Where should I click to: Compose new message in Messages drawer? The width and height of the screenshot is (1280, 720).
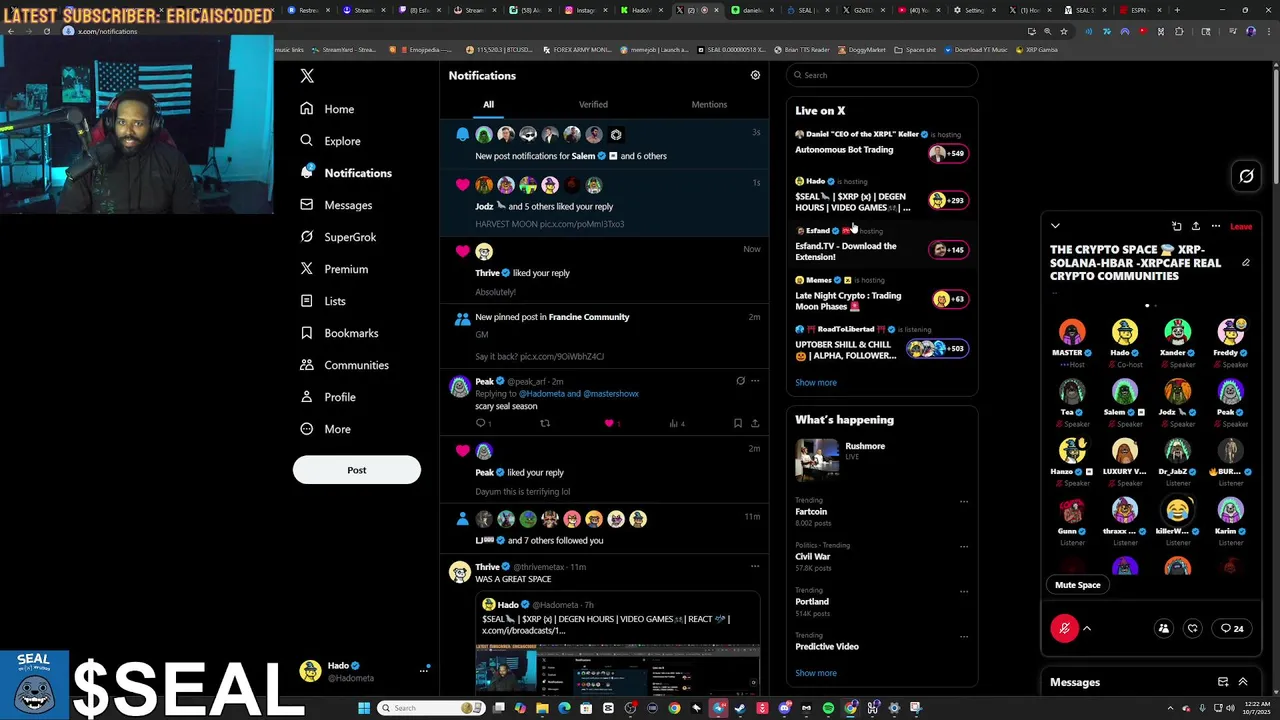[1222, 682]
